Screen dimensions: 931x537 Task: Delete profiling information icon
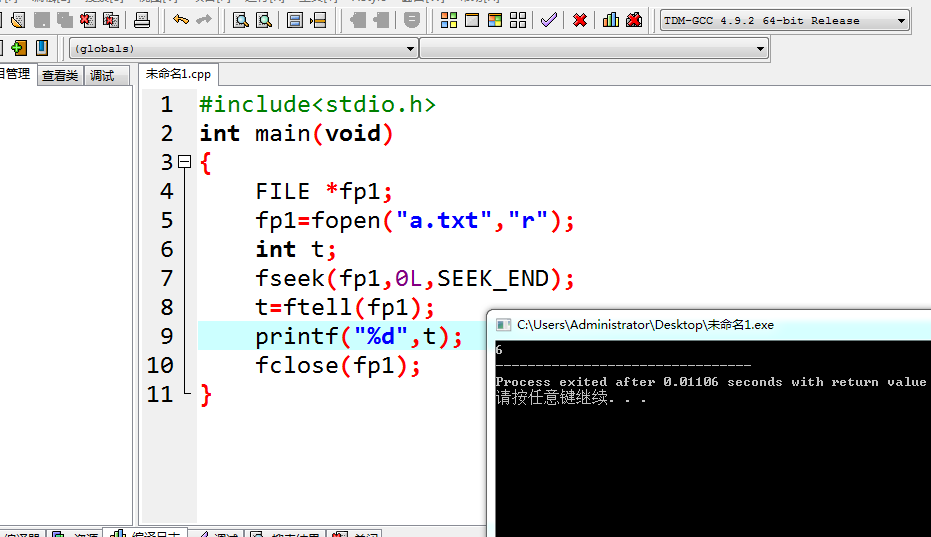pos(634,20)
